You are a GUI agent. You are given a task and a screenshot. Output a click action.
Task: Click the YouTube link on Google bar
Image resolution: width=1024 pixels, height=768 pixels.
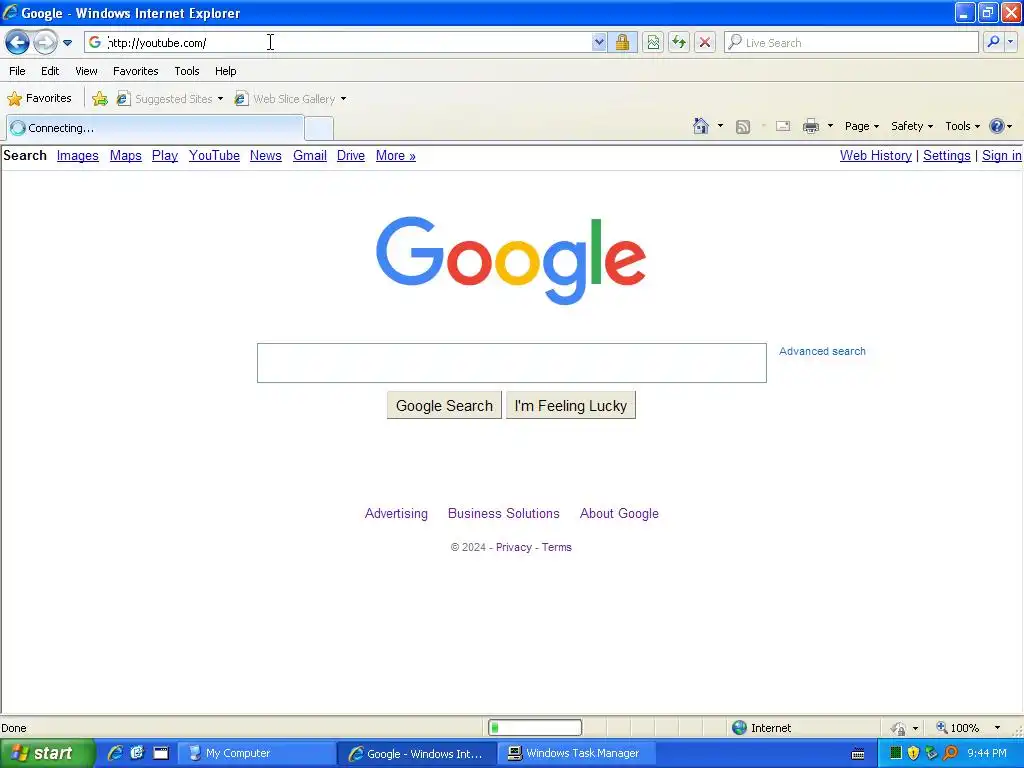click(x=214, y=155)
